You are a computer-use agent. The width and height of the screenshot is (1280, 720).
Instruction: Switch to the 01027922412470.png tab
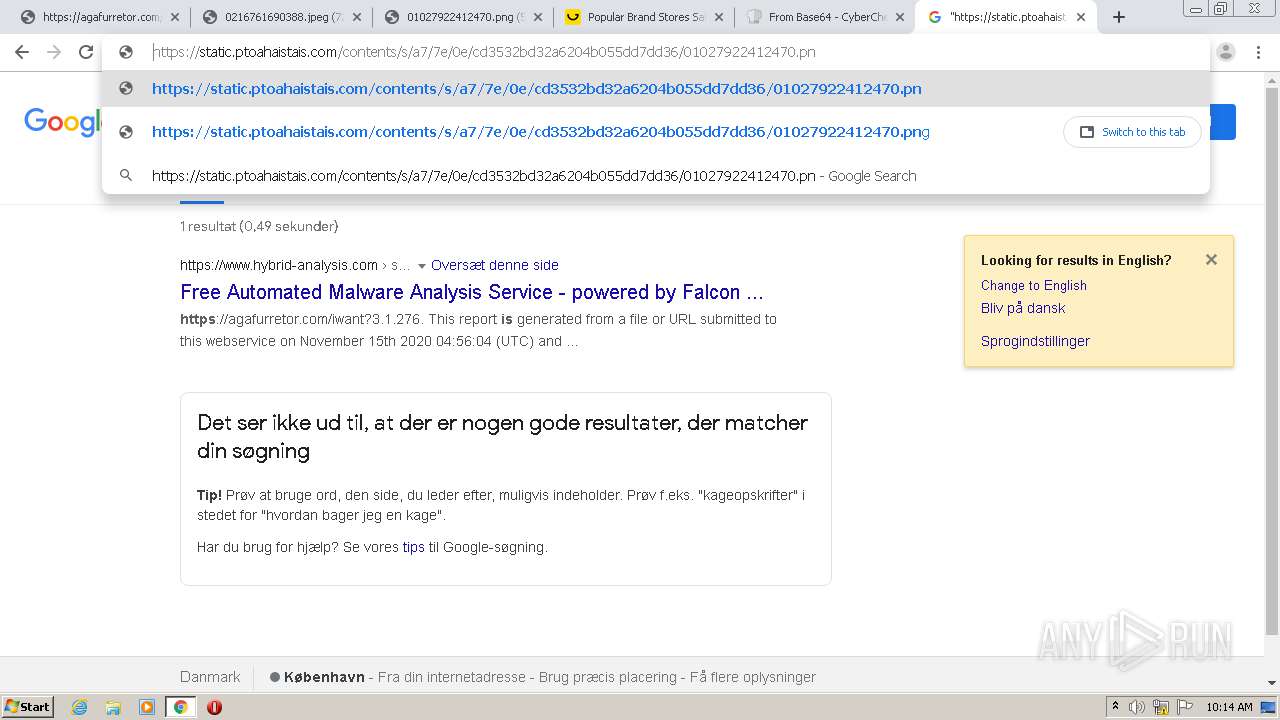click(462, 17)
